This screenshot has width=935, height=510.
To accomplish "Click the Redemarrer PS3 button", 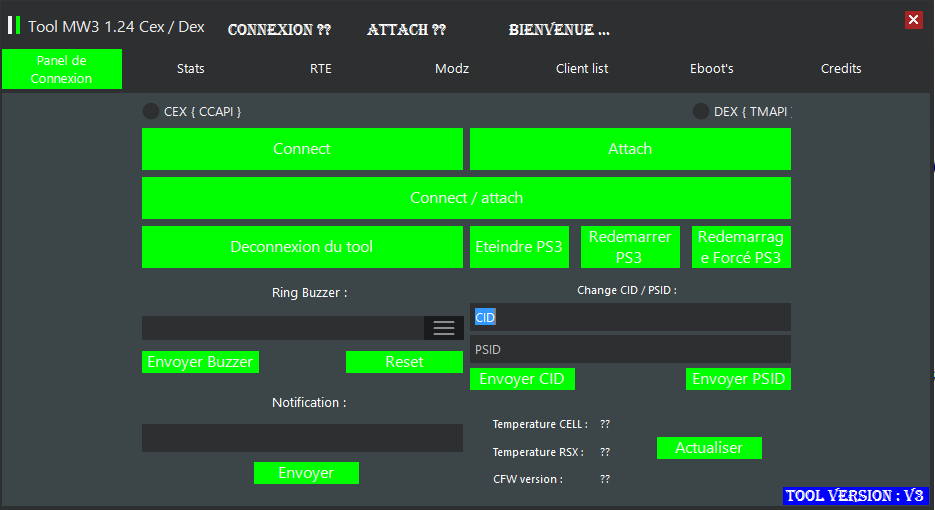I will pos(629,247).
